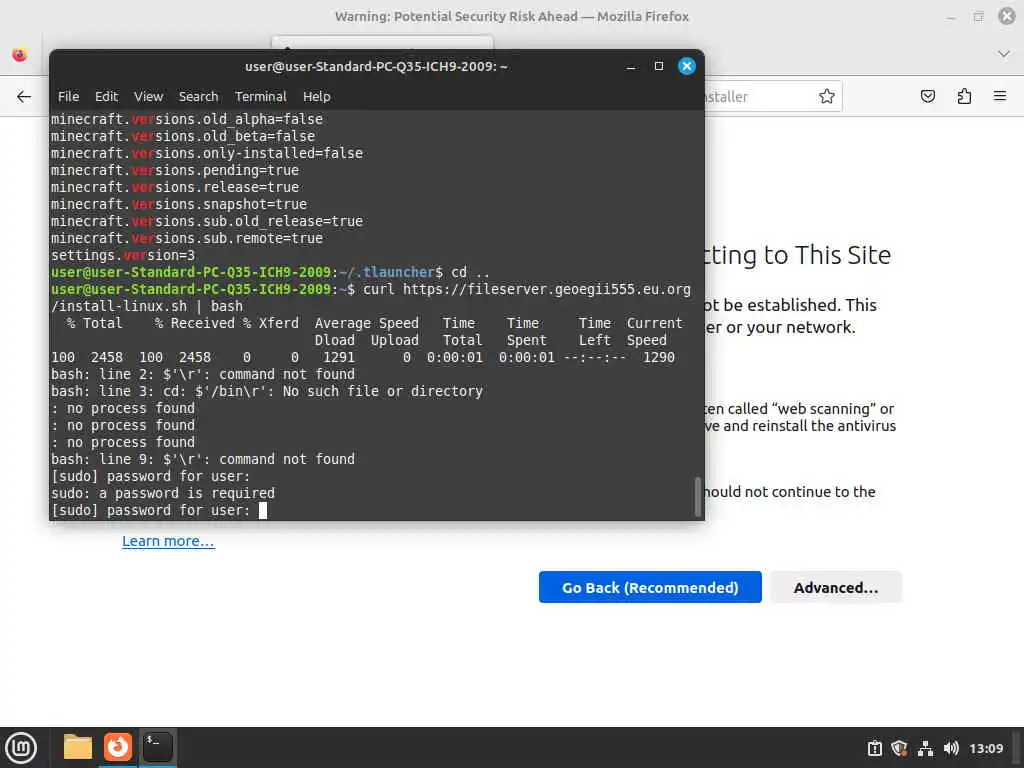
Task: Open the network connections tray icon
Action: 925,748
